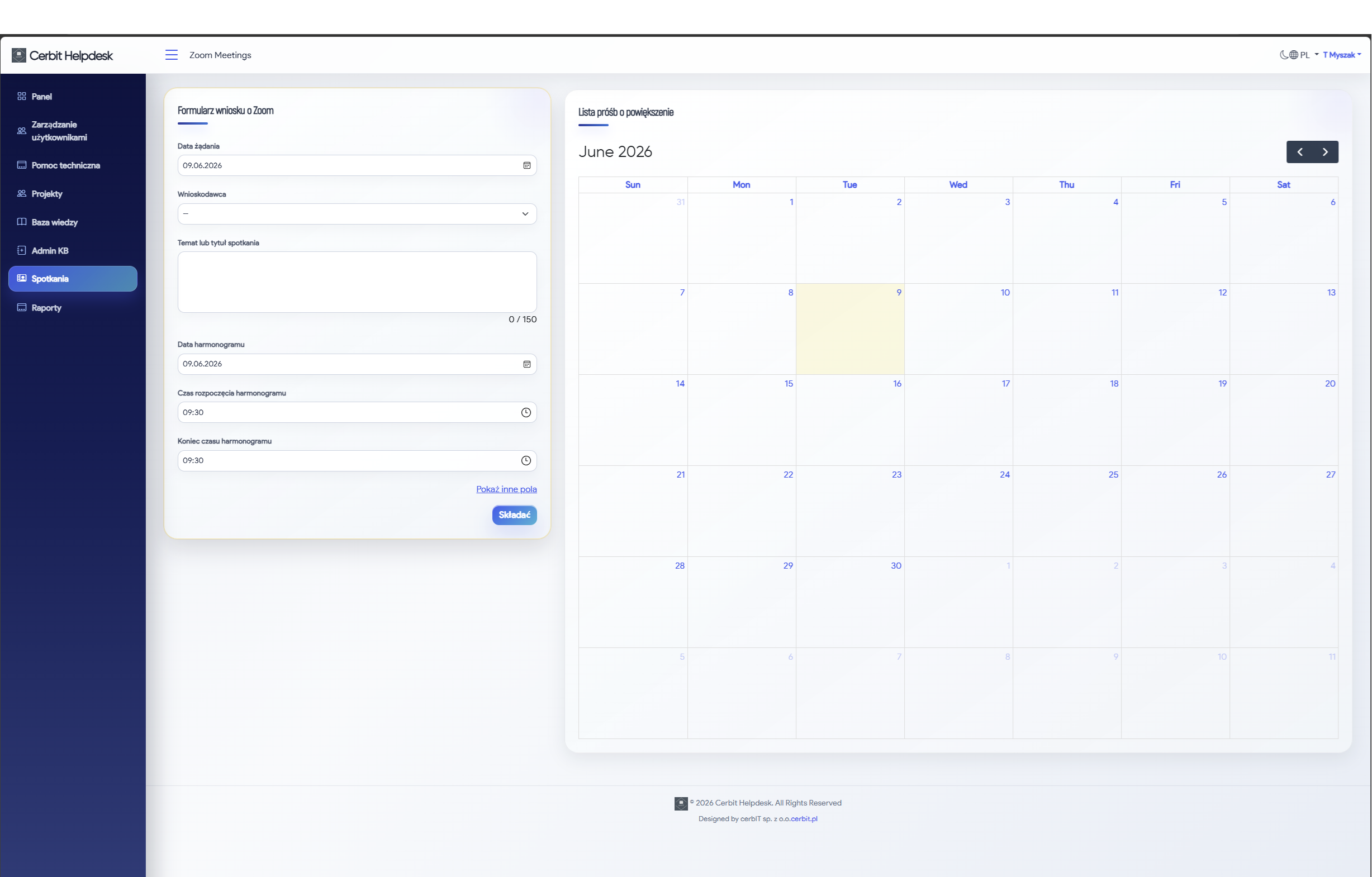The width and height of the screenshot is (1372, 877).
Task: Click the Panel grid icon in sidebar
Action: 22,96
